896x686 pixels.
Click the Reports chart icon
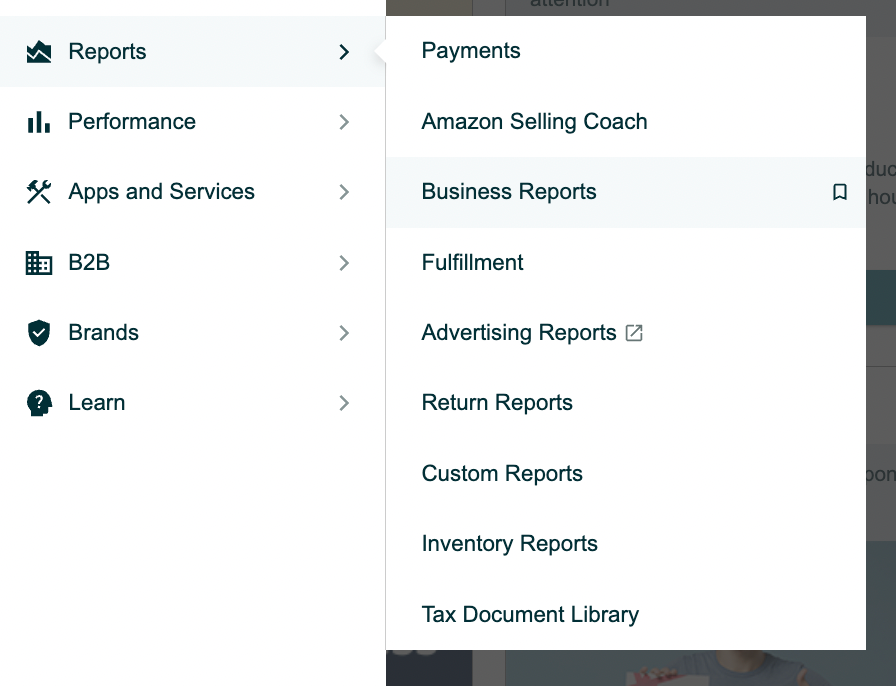(39, 52)
